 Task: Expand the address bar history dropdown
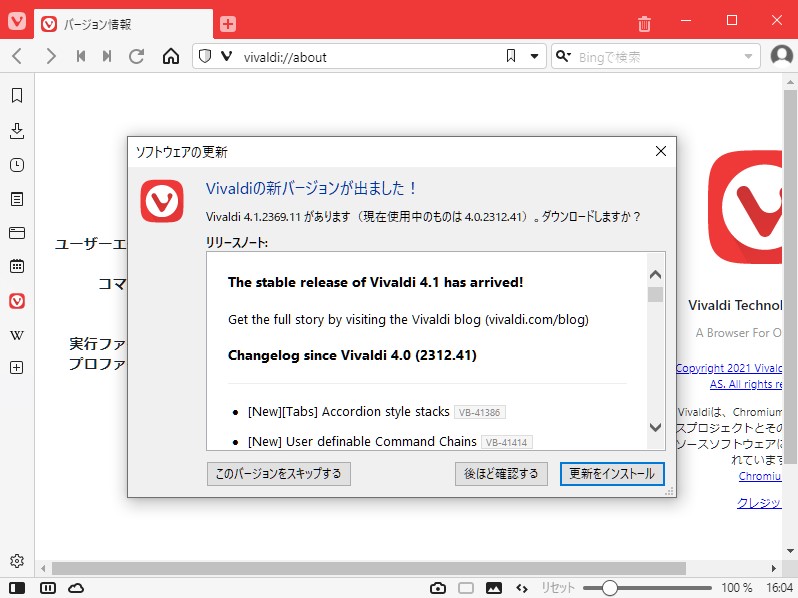534,56
